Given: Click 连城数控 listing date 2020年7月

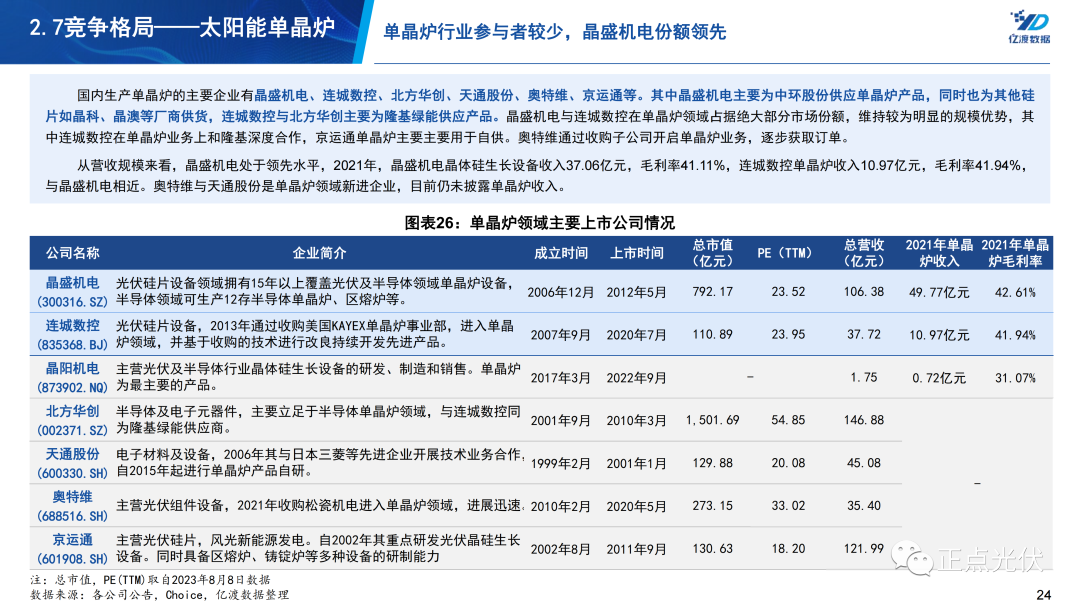Looking at the screenshot, I should tap(636, 335).
